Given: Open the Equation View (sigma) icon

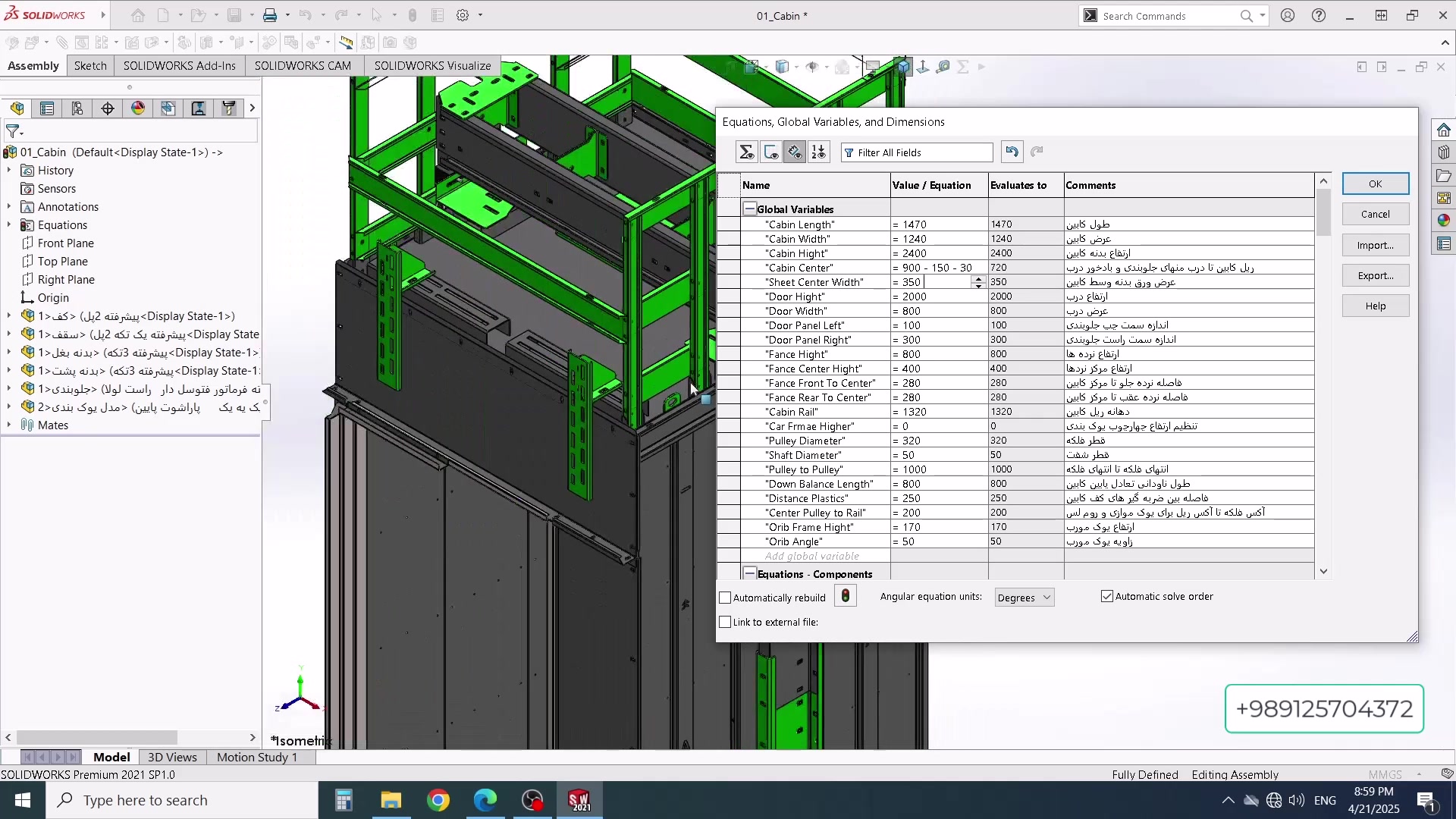Looking at the screenshot, I should [747, 152].
